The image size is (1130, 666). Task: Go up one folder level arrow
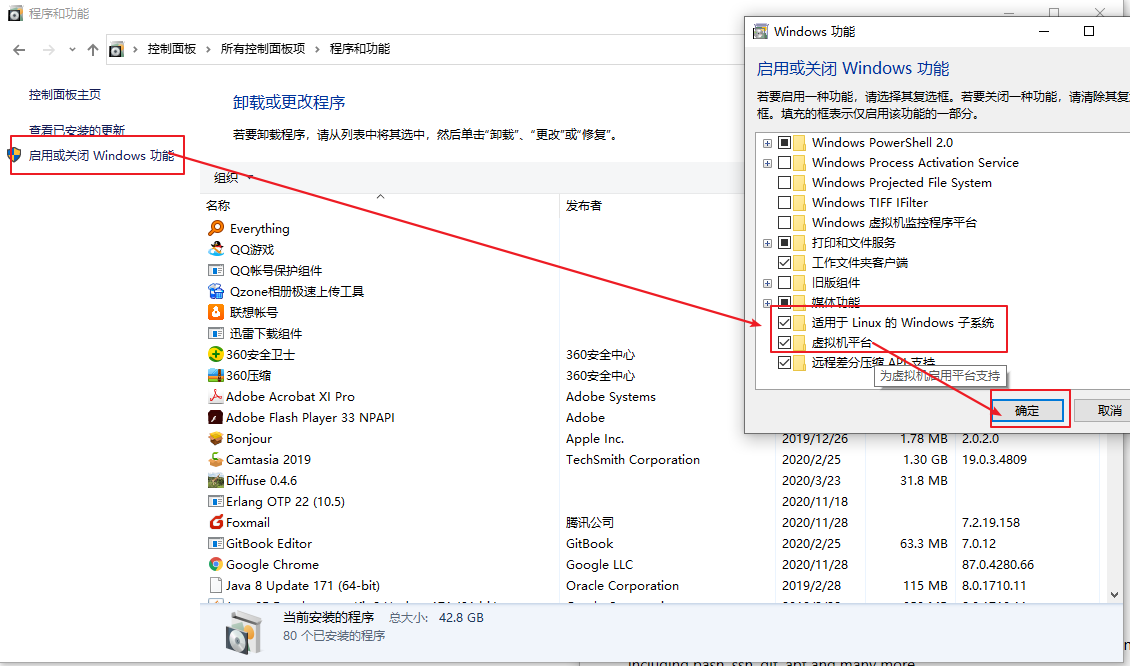[x=93, y=50]
